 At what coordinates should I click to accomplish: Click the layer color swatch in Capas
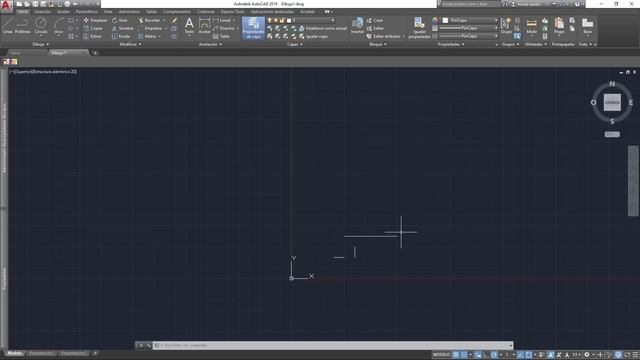point(289,20)
